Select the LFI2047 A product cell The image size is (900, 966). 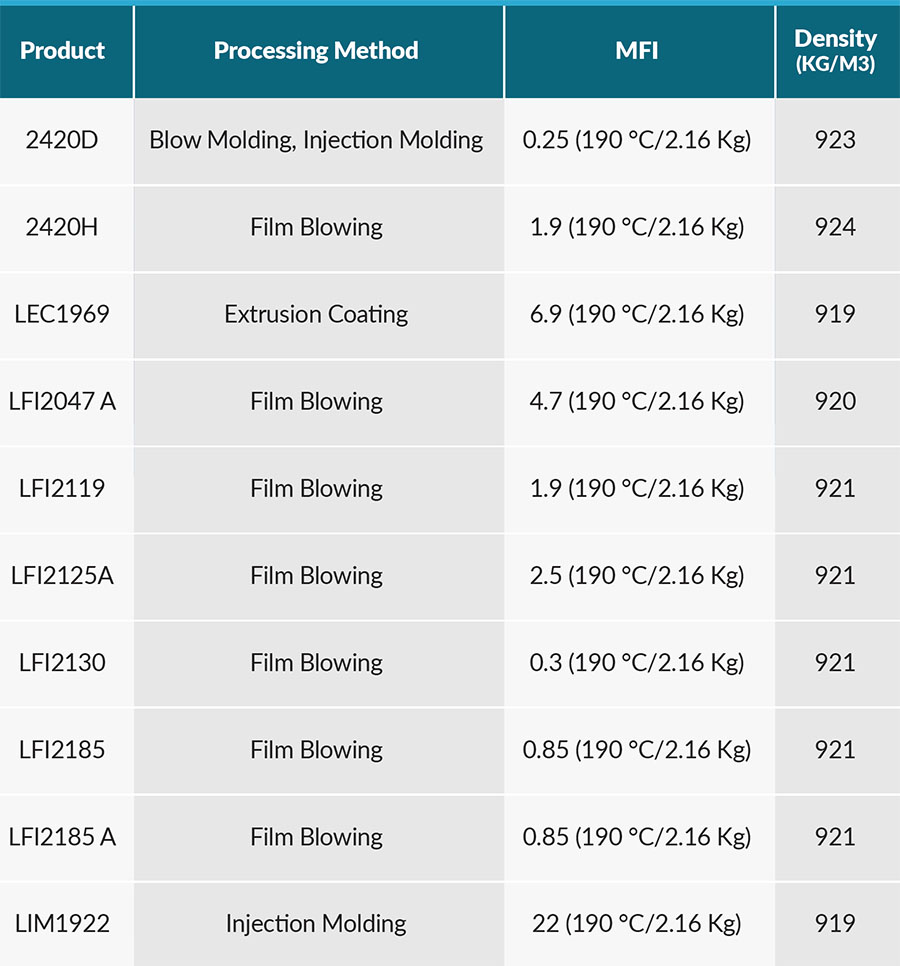tap(62, 401)
